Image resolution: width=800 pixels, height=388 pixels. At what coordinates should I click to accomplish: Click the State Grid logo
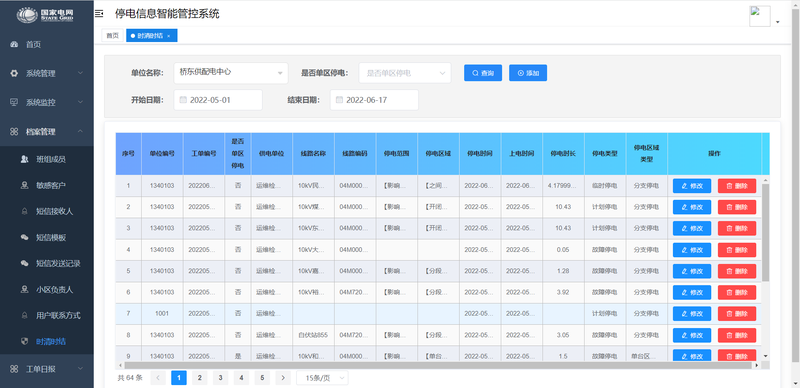(x=46, y=15)
